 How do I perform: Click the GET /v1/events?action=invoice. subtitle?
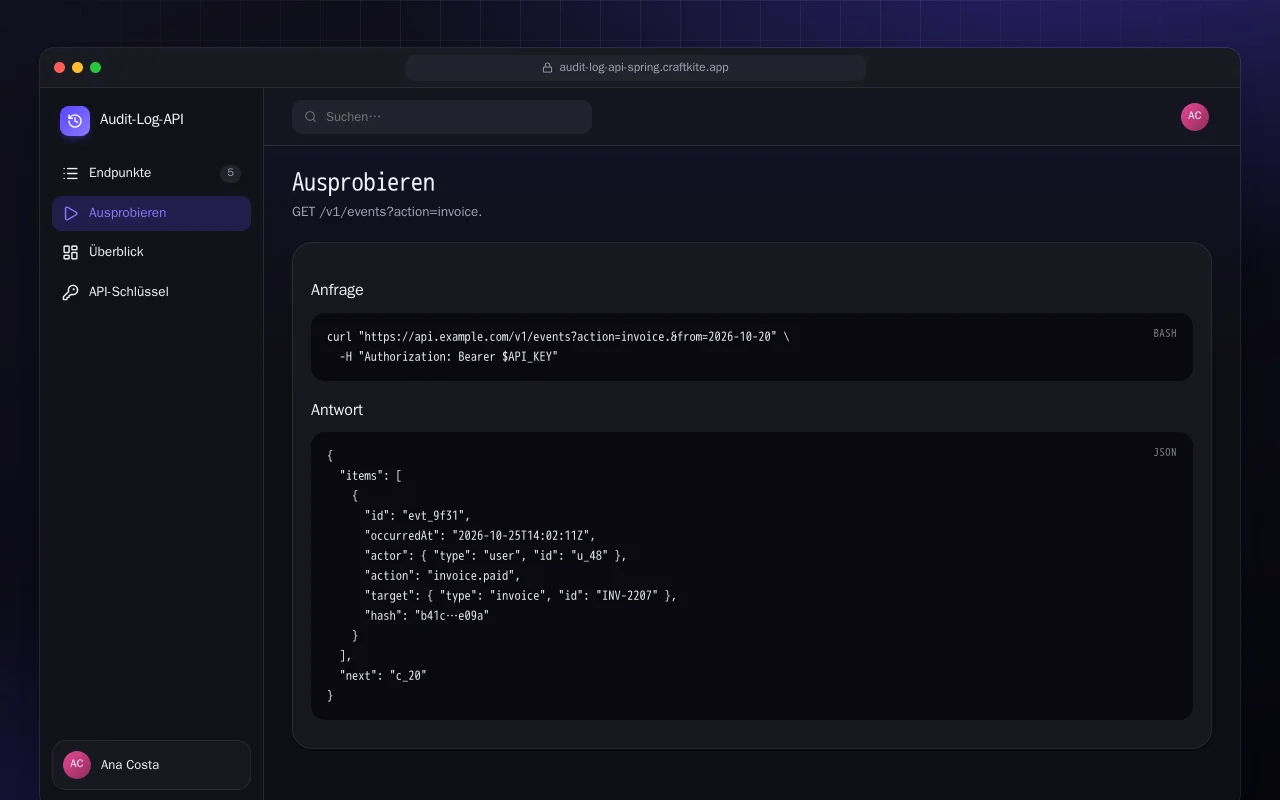point(387,212)
